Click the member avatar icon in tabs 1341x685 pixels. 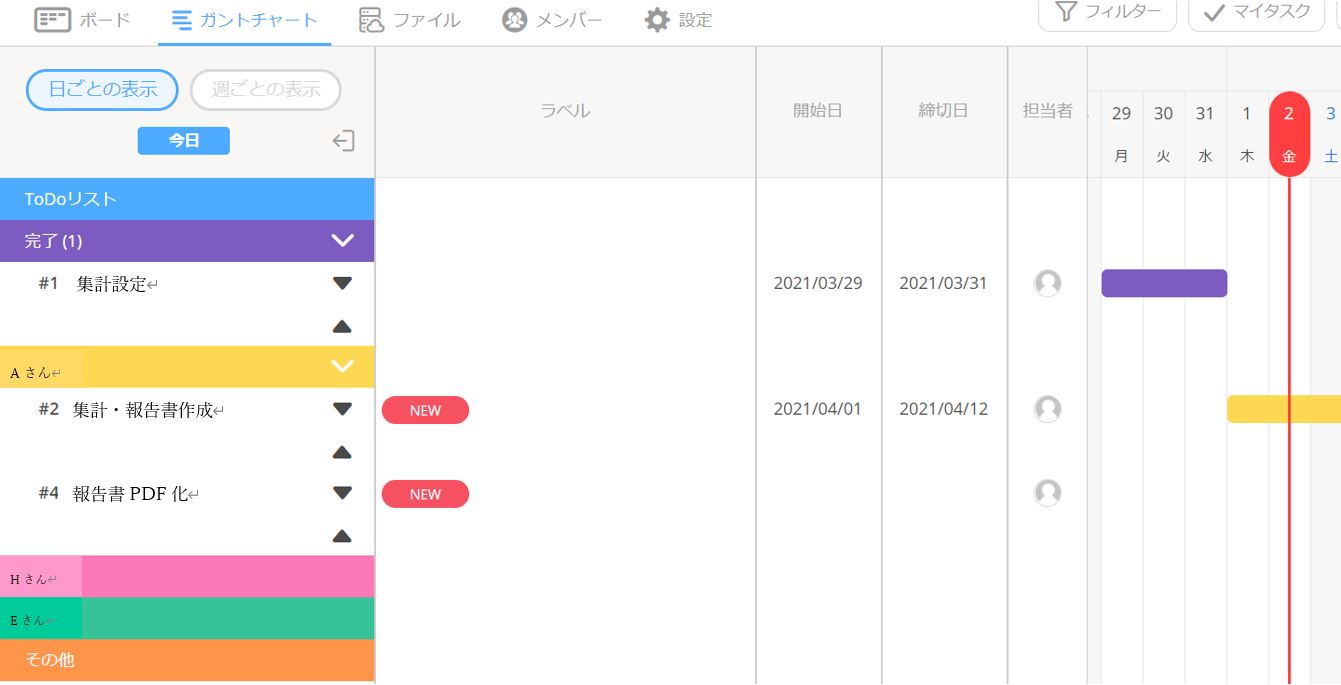point(514,20)
